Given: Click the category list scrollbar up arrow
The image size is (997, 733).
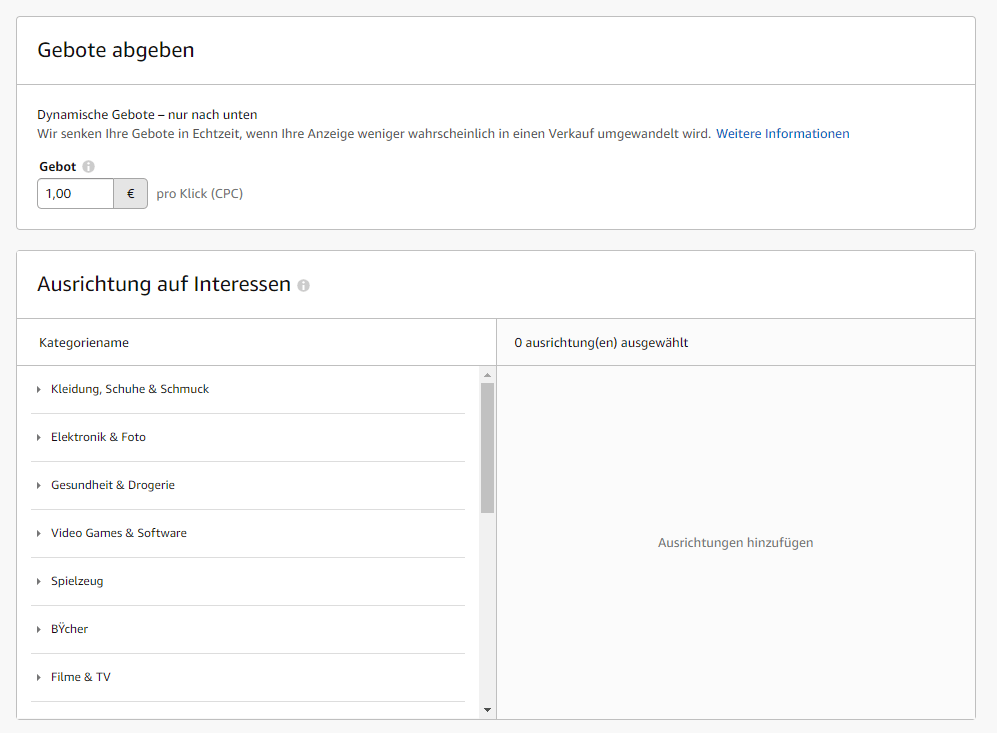Looking at the screenshot, I should (488, 375).
